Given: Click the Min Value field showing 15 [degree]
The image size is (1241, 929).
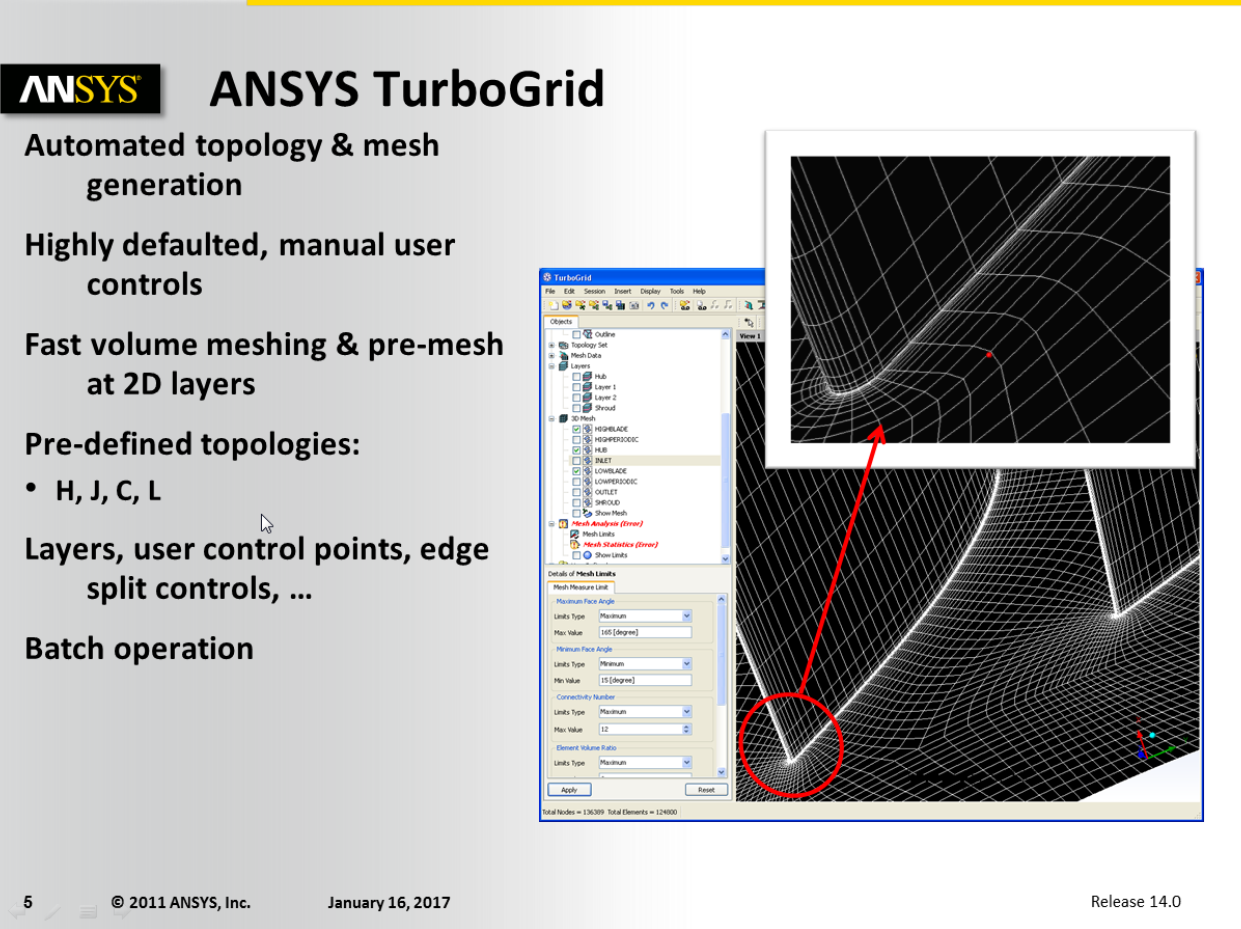Looking at the screenshot, I should click(645, 680).
